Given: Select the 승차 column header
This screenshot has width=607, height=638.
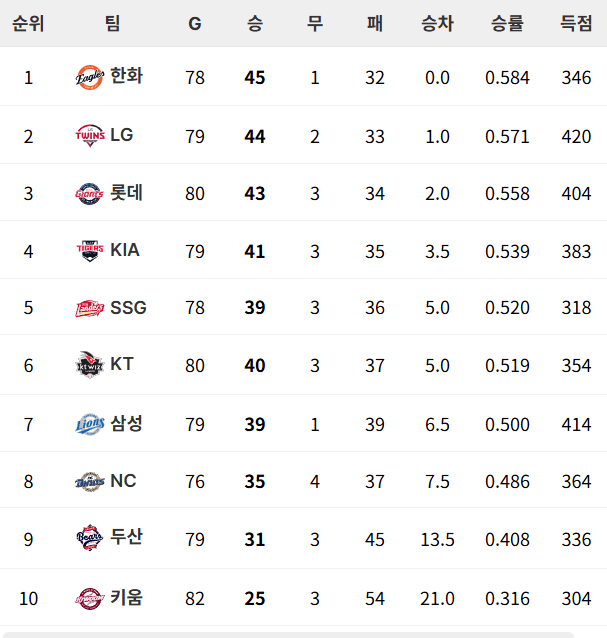Looking at the screenshot, I should (x=437, y=23).
